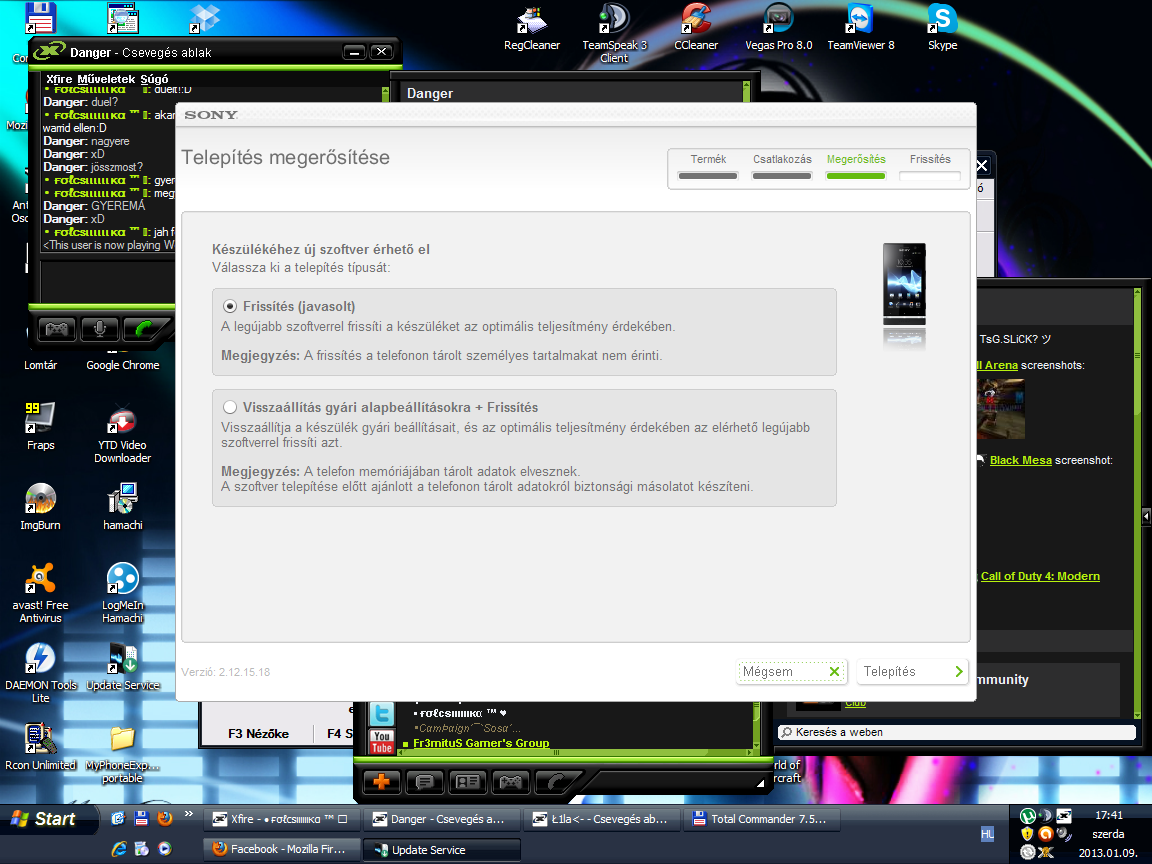Screen dimensions: 1152x864
Task: Click the Danger chat message input area
Action: [108, 281]
